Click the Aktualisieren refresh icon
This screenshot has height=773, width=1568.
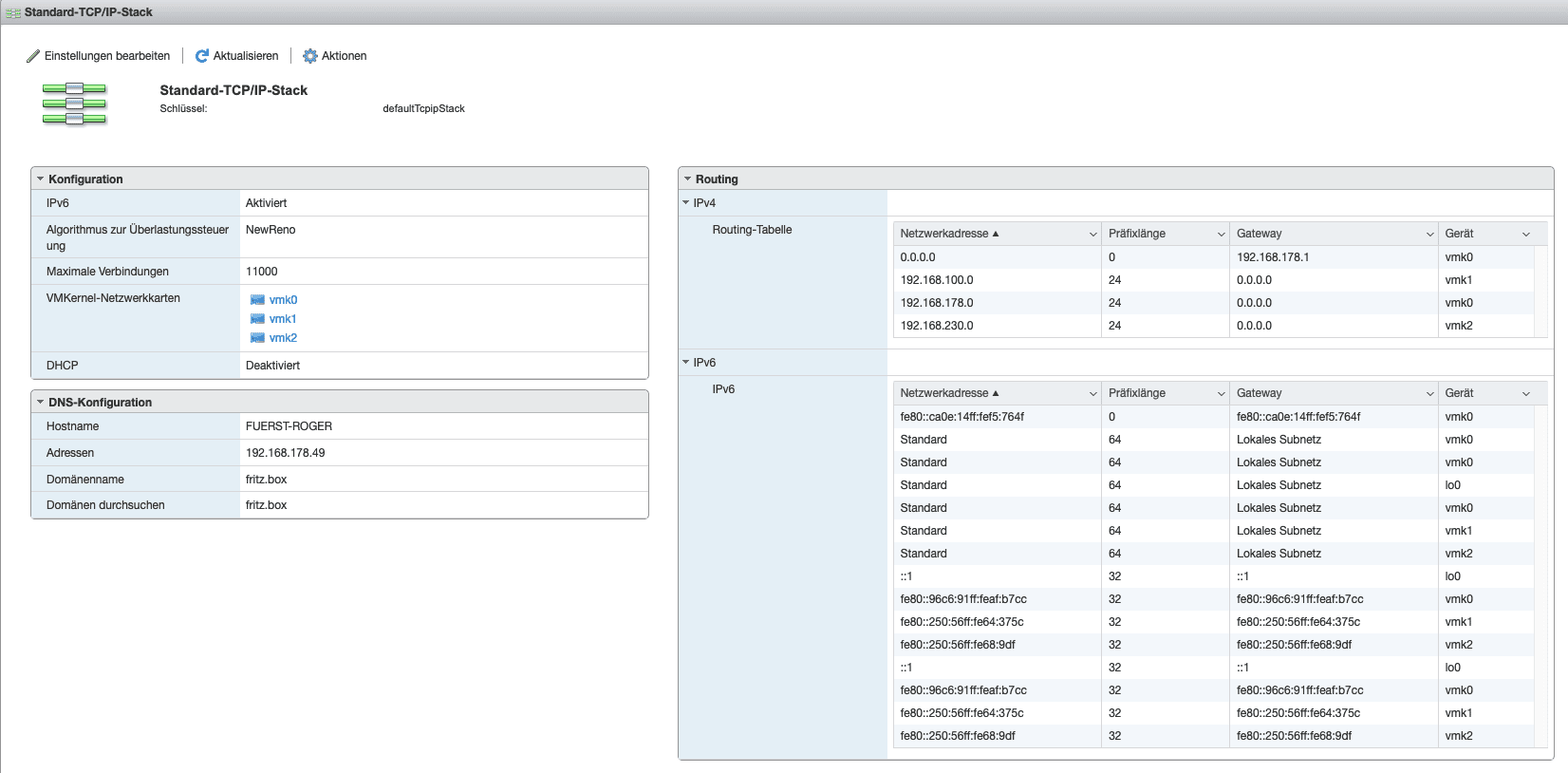point(201,56)
